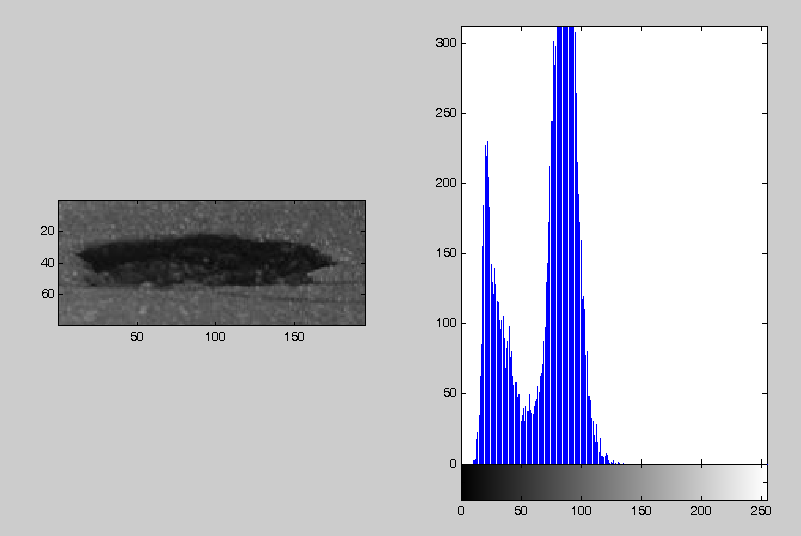801x536 pixels.
Task: Click image x-axis label "50"
Action: point(137,337)
